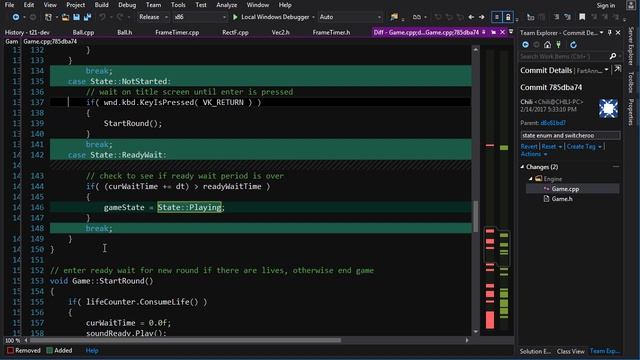Open the document tab overflow dropdown
This screenshot has height=360, width=640.
(x=511, y=32)
